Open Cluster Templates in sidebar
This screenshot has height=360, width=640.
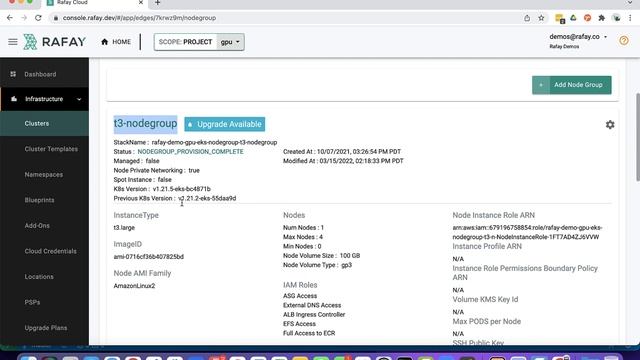(x=51, y=149)
